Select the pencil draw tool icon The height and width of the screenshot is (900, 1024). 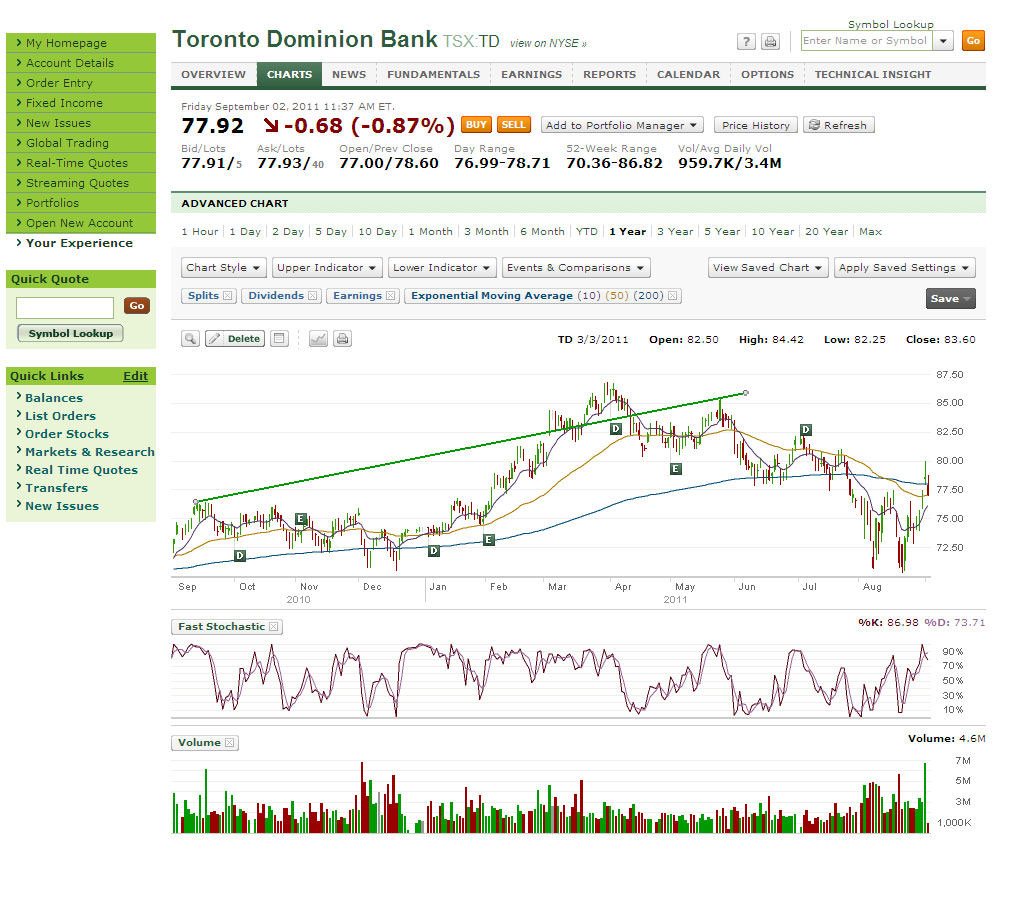coord(214,338)
